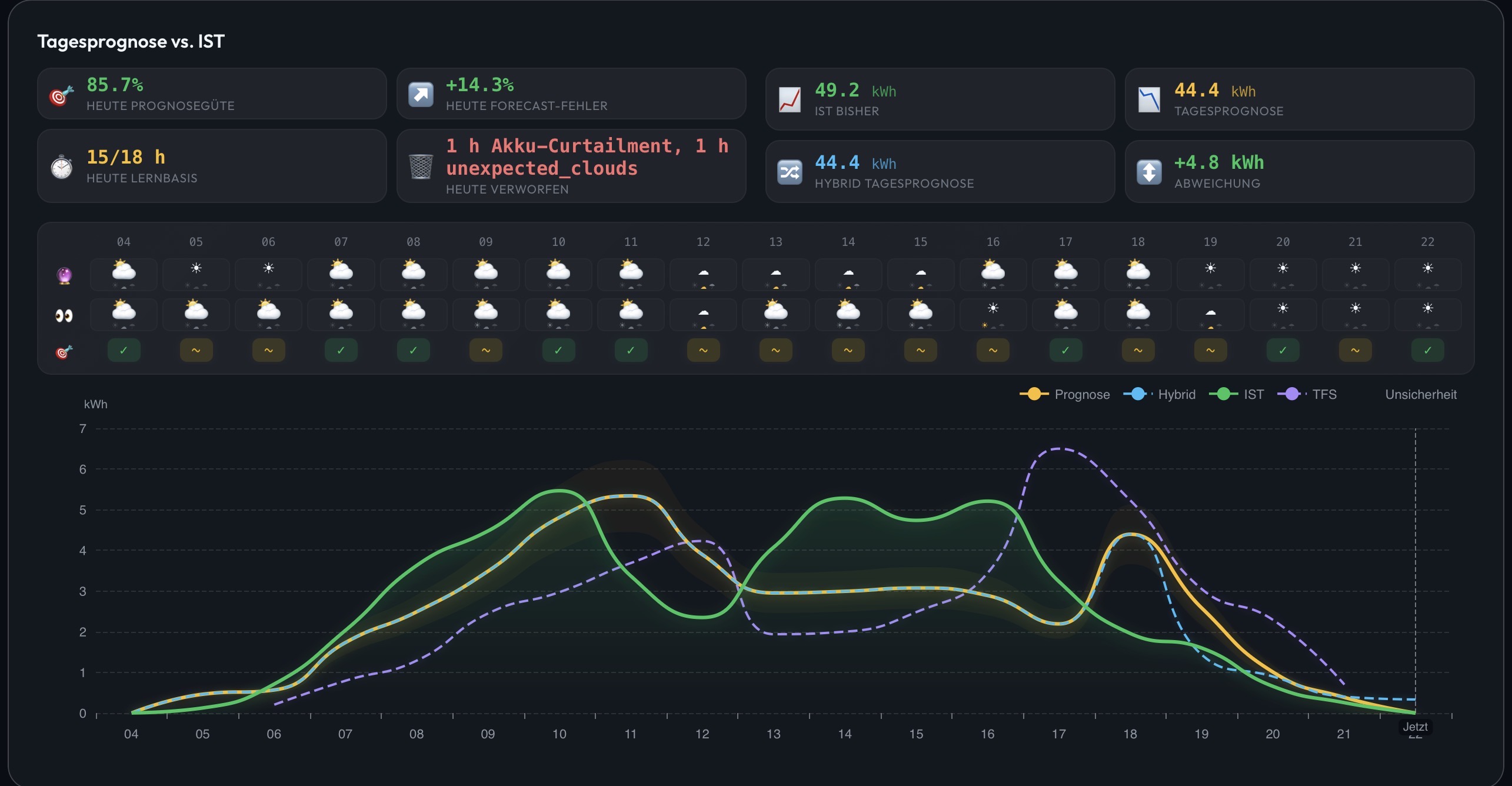Click the shuffle icon in Hybrid Tagesprognose card
This screenshot has width=1512, height=786.
pos(790,172)
